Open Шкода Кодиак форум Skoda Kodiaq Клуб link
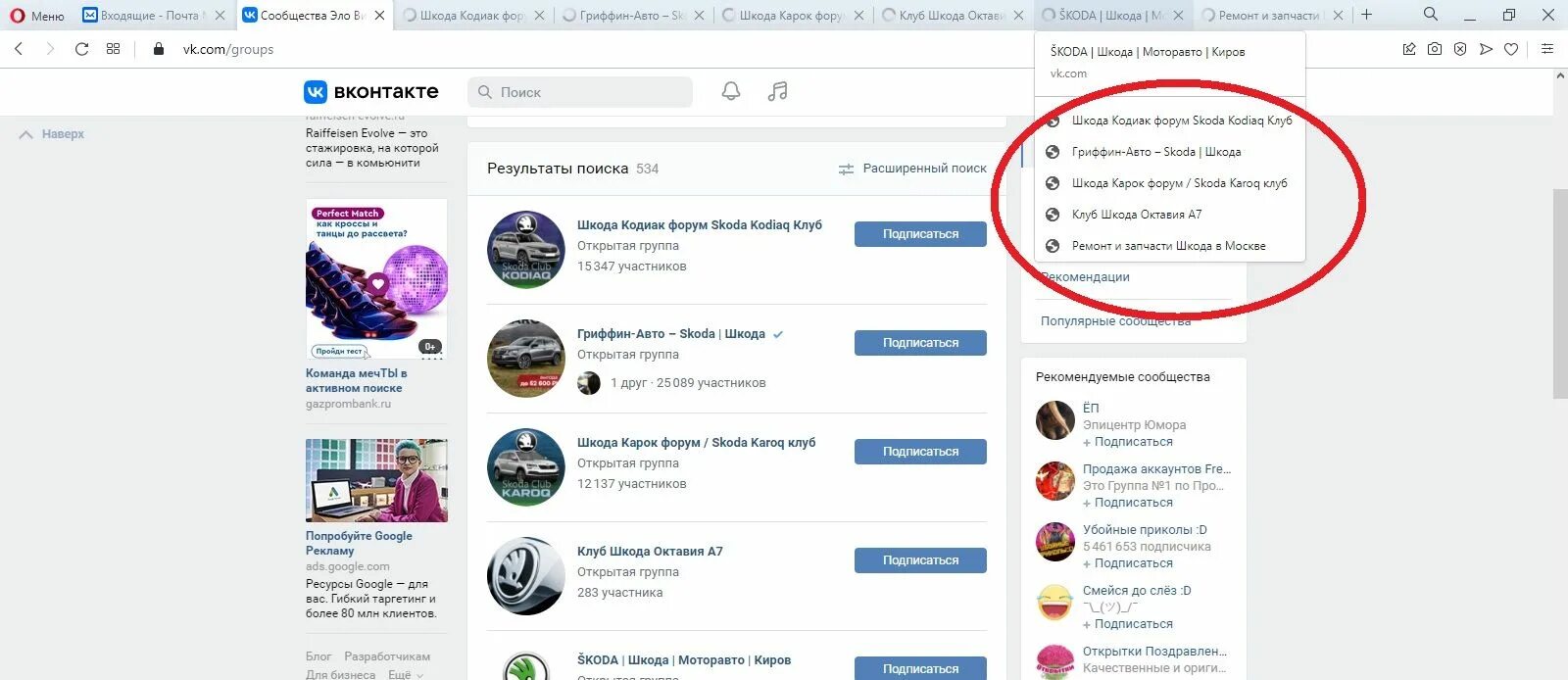The height and width of the screenshot is (680, 1568). tap(700, 225)
